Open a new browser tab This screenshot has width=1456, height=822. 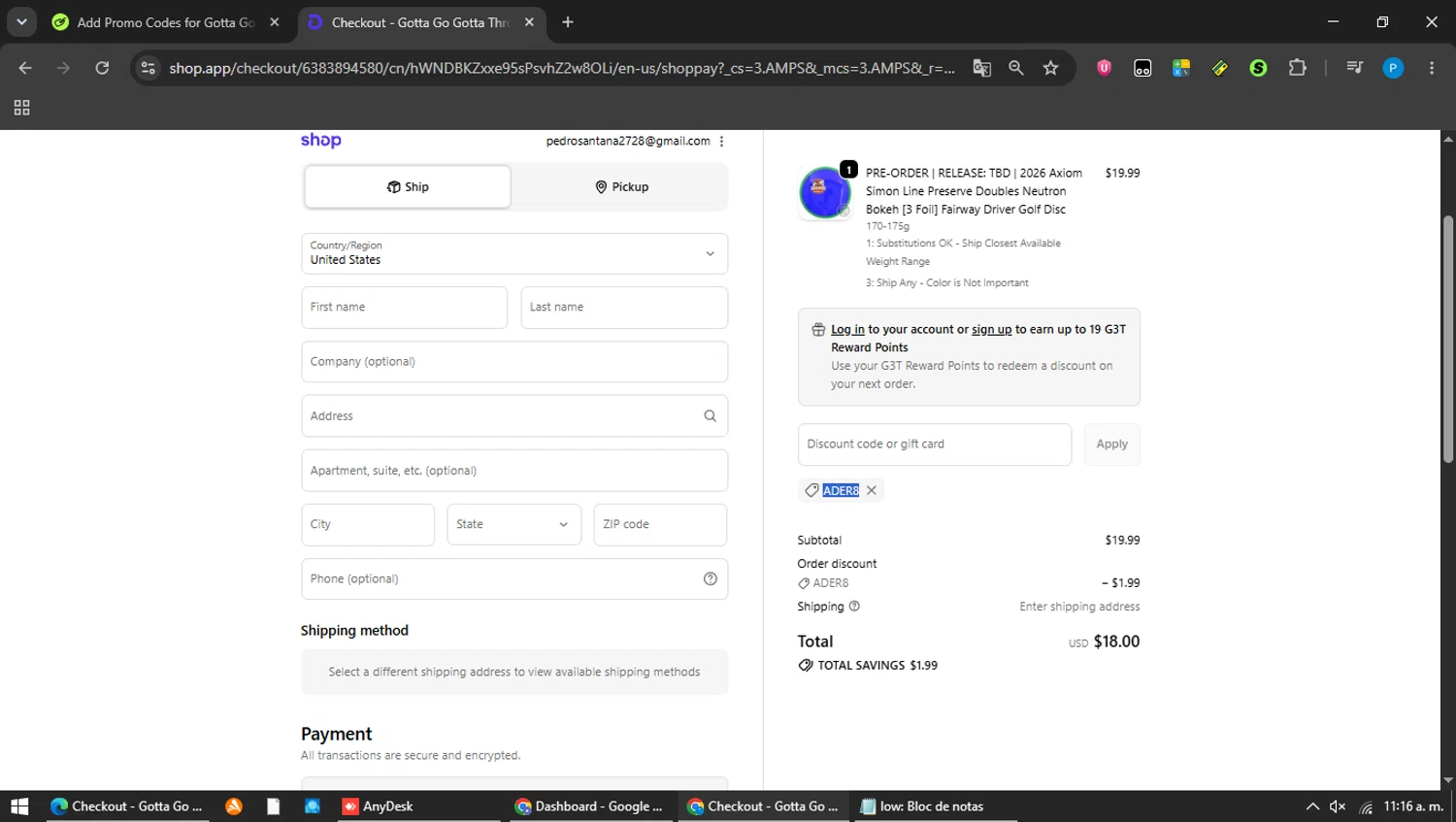[568, 21]
